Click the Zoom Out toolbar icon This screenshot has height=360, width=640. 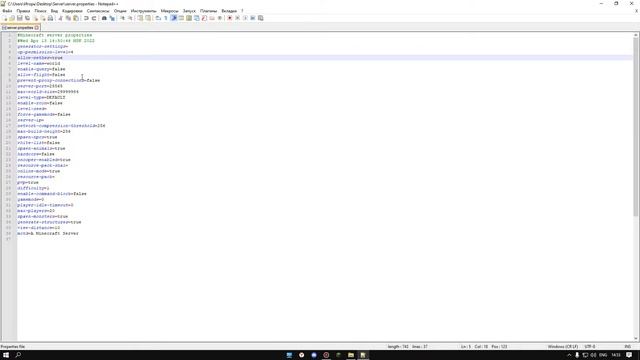click(x=130, y=18)
